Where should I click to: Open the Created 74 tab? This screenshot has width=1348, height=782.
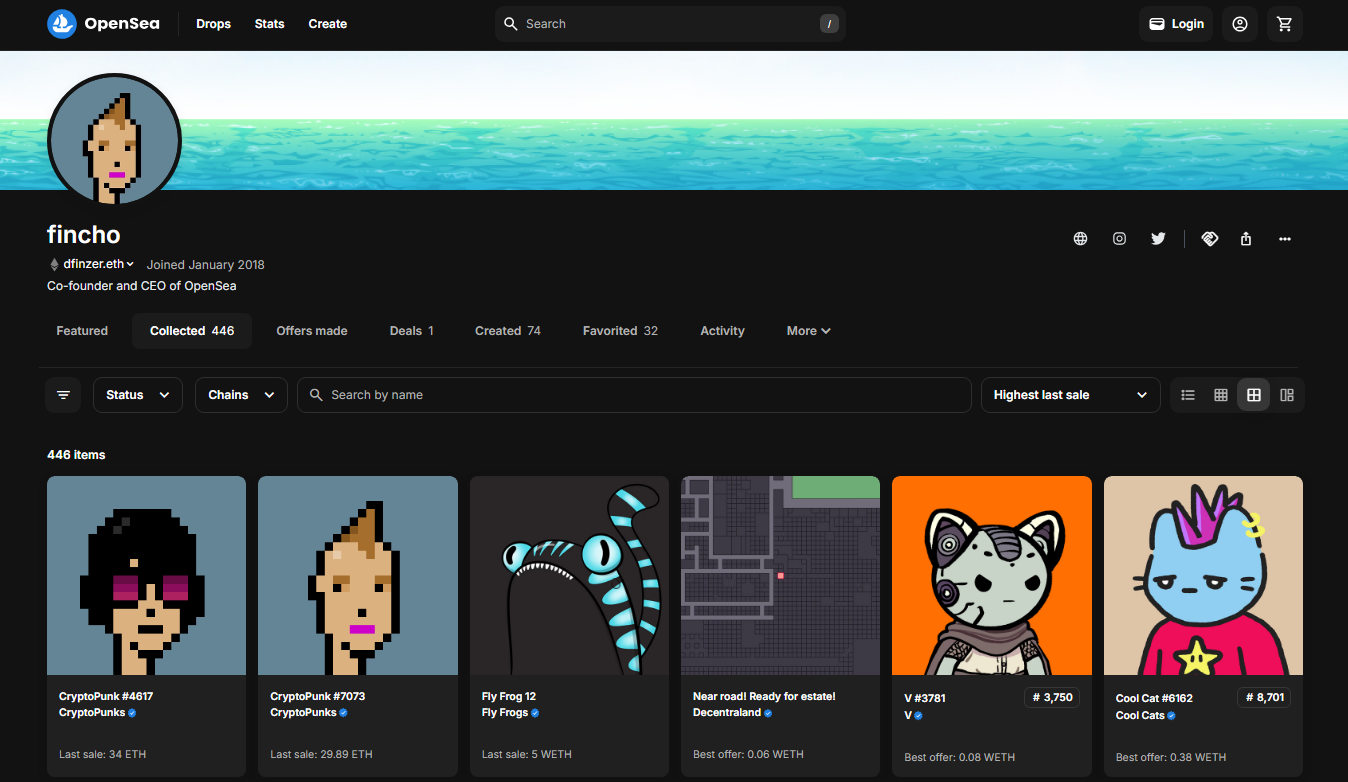click(508, 331)
